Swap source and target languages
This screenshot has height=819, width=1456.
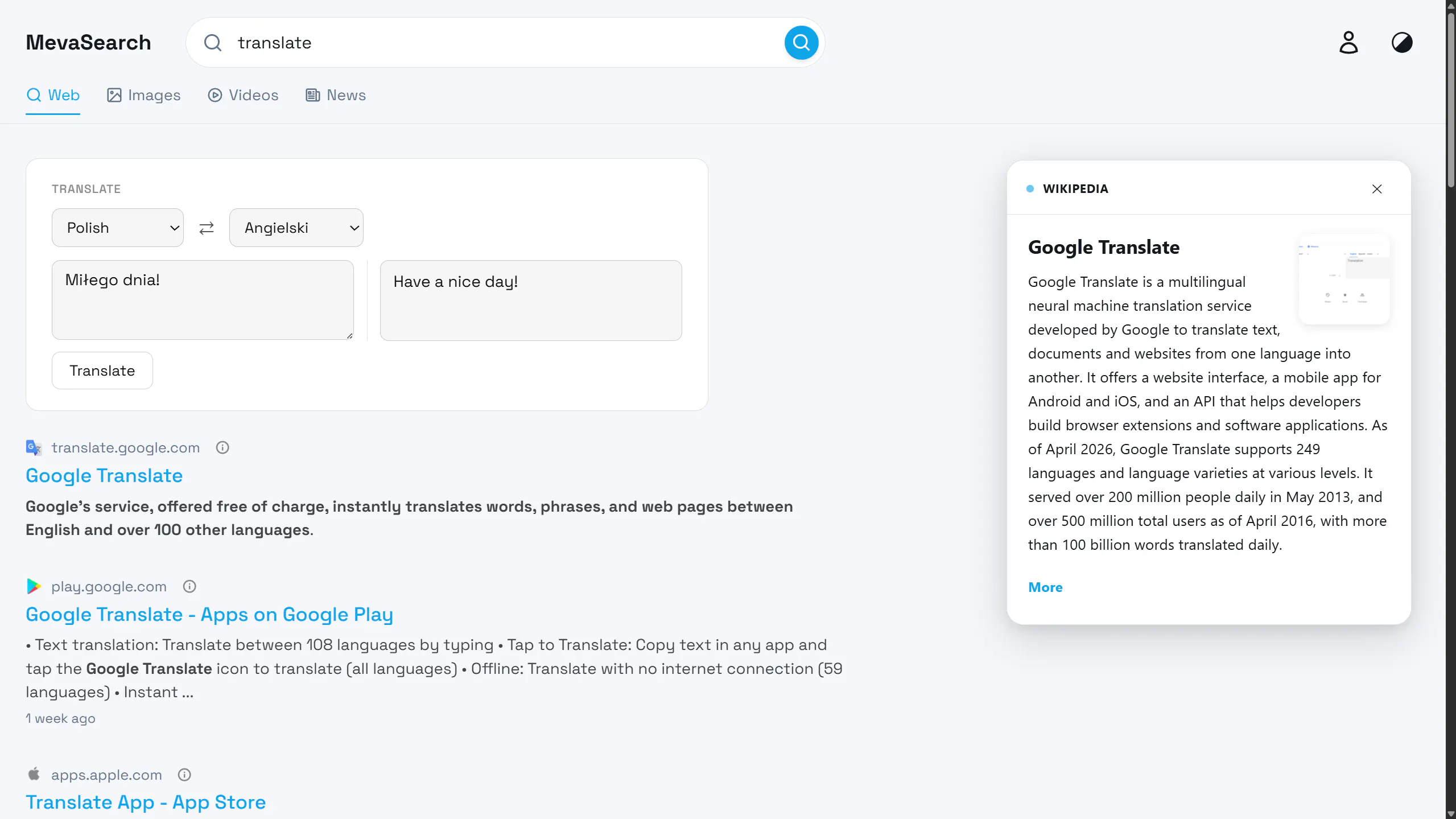coord(207,228)
